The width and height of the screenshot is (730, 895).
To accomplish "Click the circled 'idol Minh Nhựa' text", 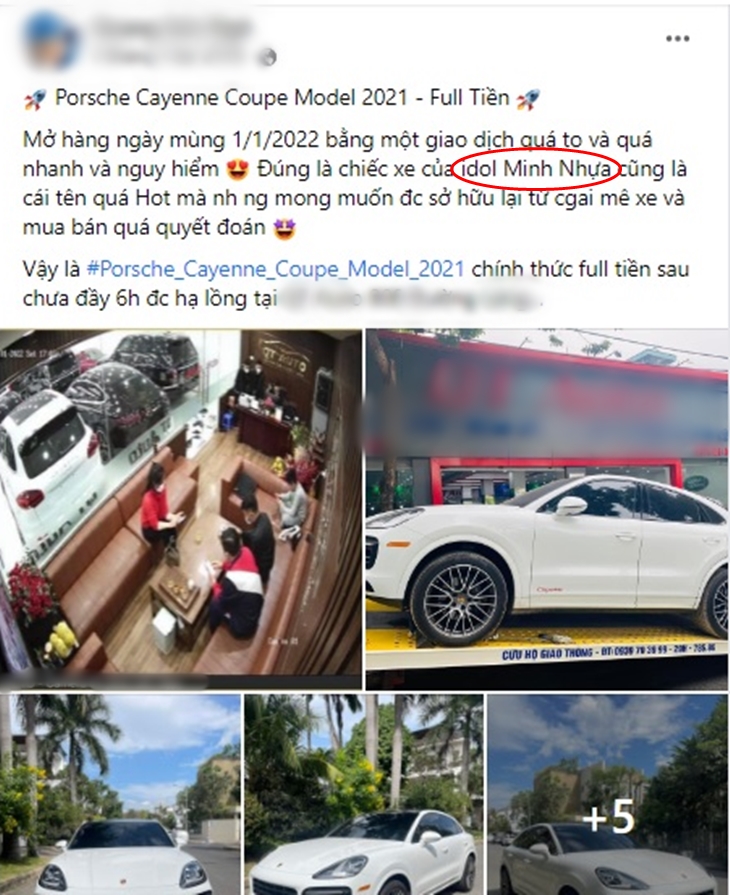I will 537,169.
